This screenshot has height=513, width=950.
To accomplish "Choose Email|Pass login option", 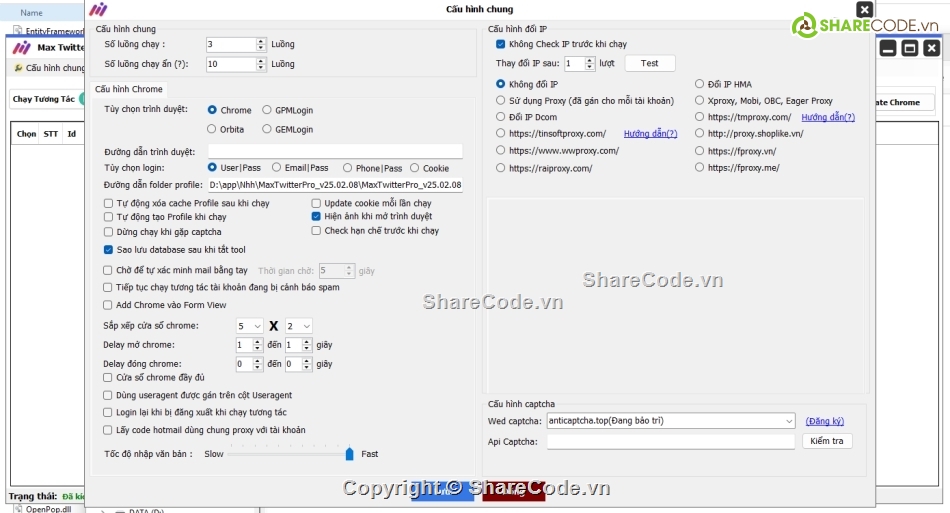I will (276, 168).
